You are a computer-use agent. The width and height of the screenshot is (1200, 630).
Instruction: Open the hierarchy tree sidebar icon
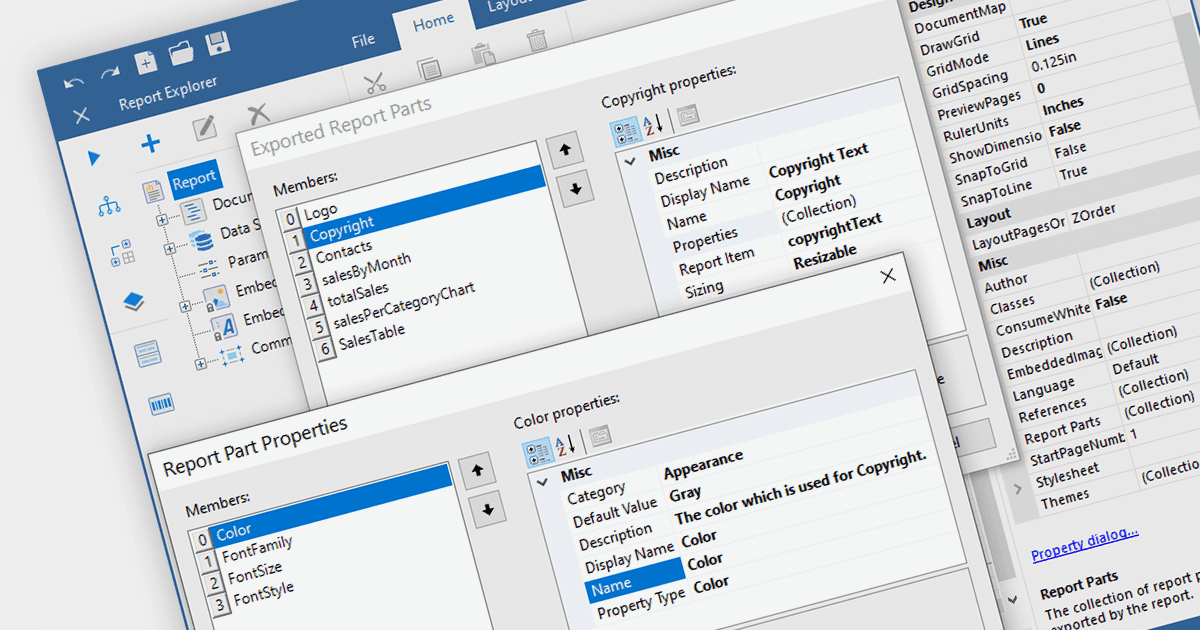107,206
